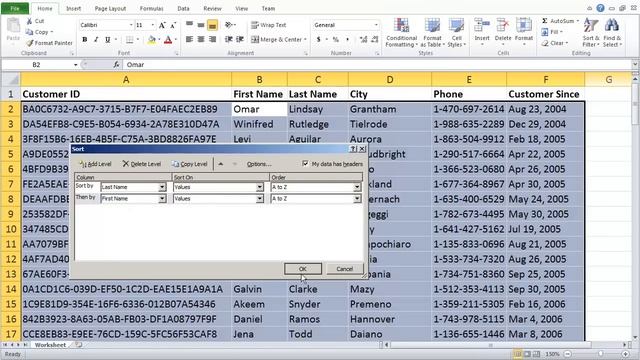Click Options button in Sort dialog

pos(259,164)
